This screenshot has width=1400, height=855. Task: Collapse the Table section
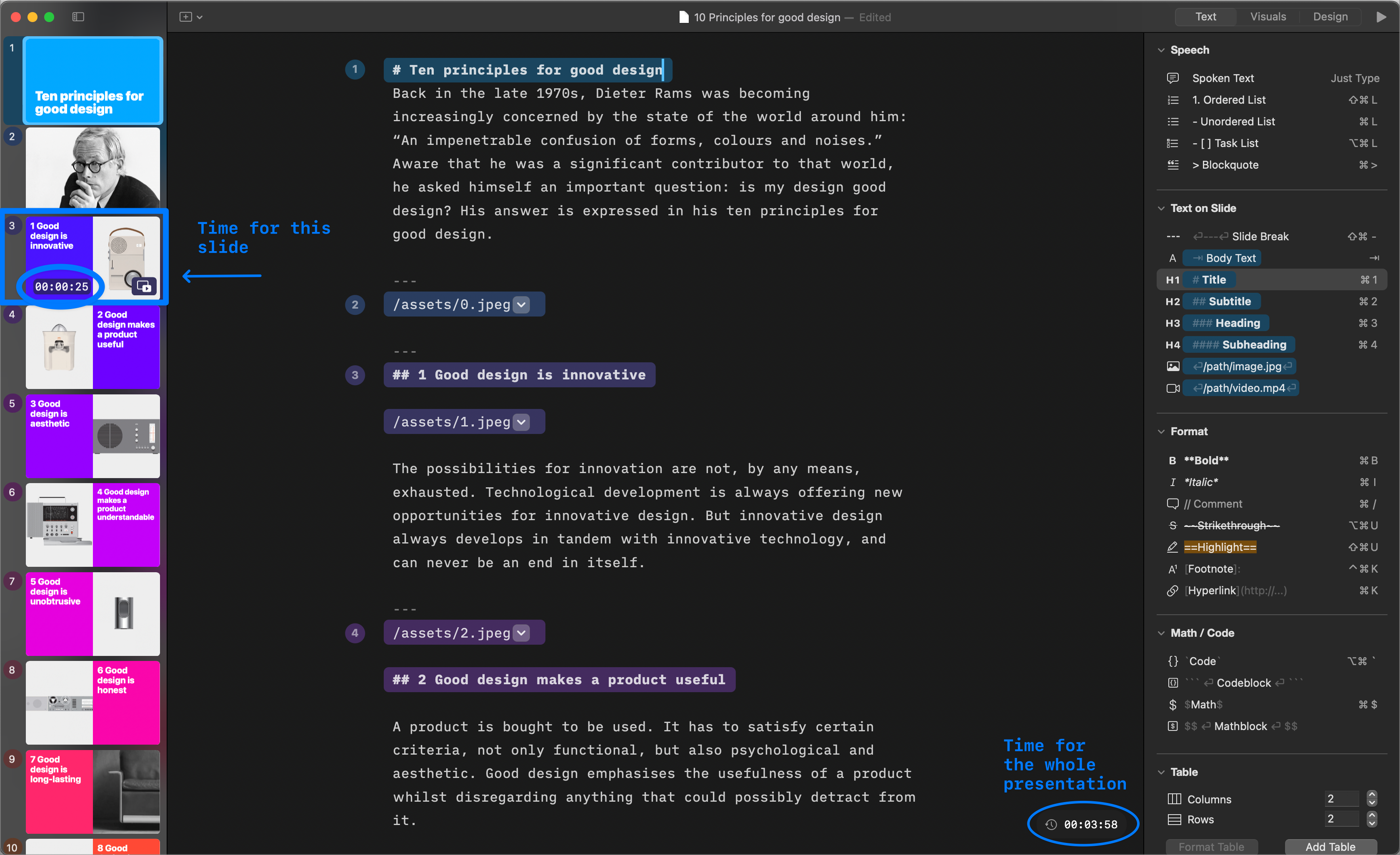(x=1161, y=772)
